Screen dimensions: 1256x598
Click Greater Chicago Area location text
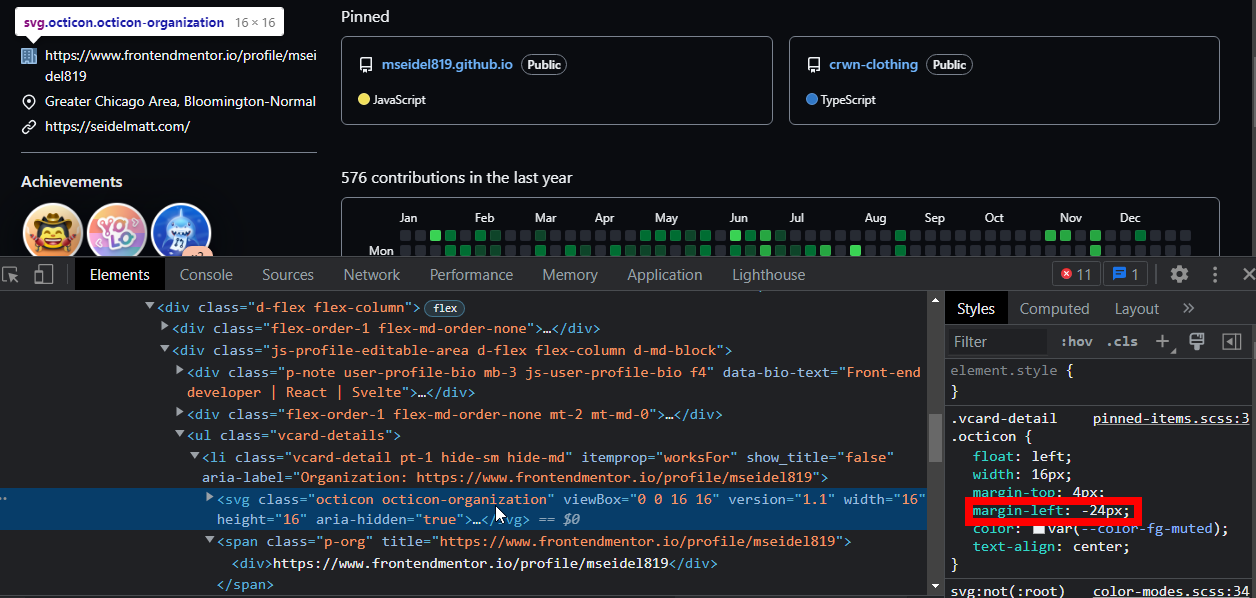click(180, 101)
